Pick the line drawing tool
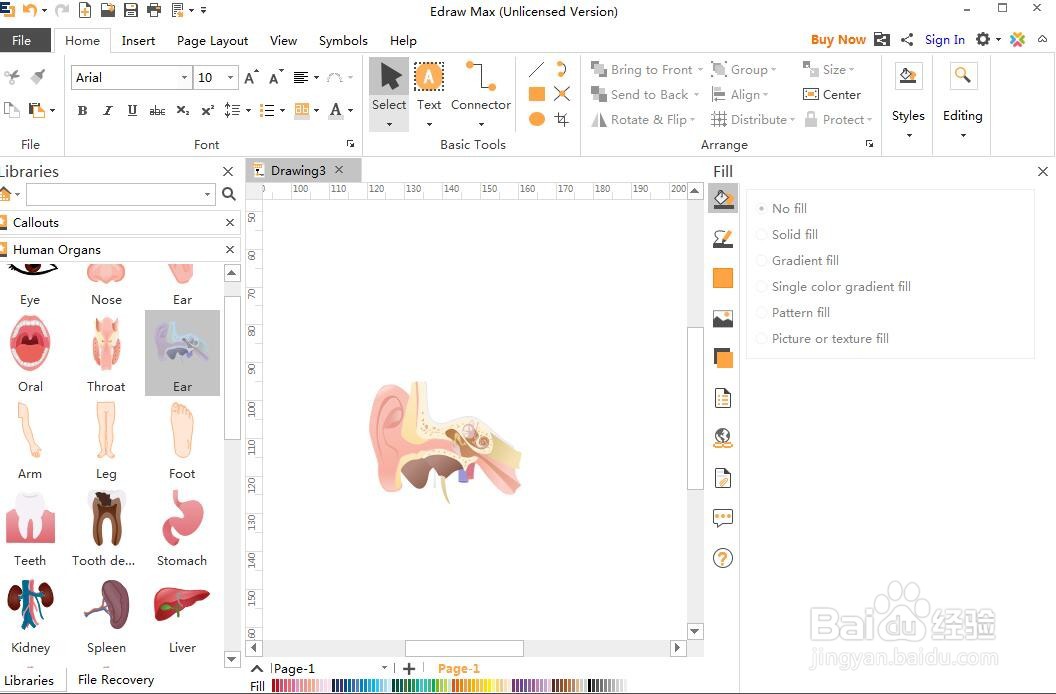Image resolution: width=1056 pixels, height=694 pixels. tap(536, 69)
